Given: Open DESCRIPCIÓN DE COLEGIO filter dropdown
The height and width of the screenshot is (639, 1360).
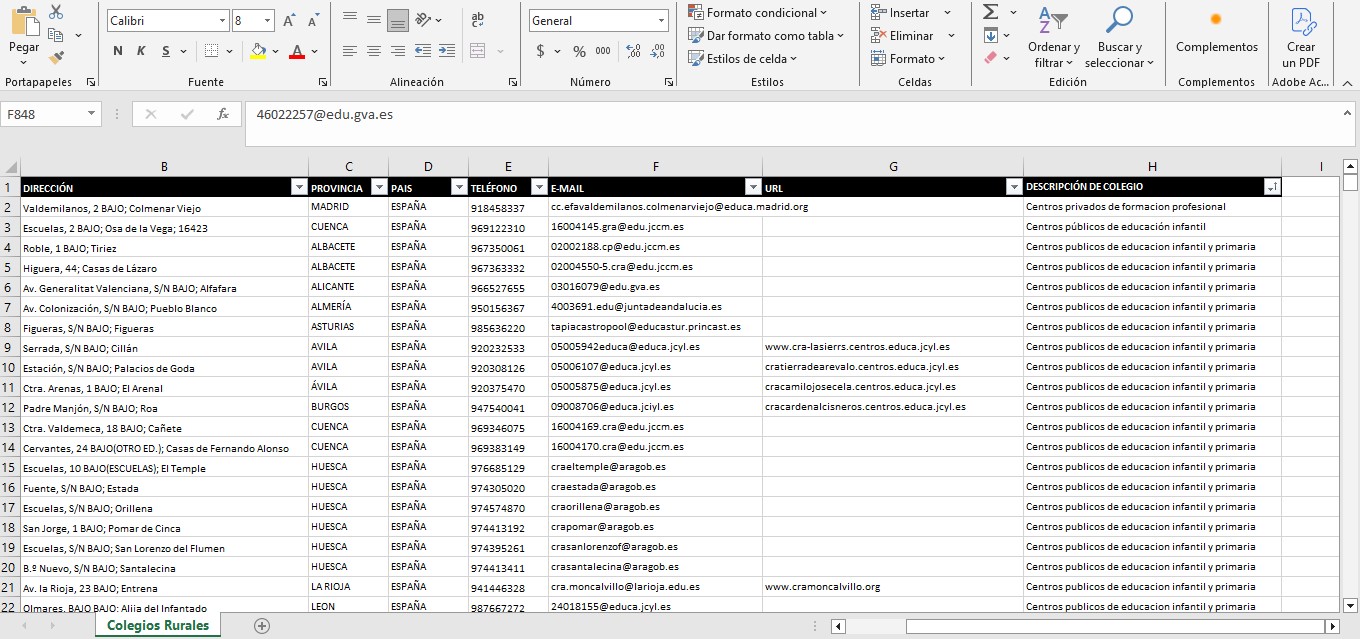Looking at the screenshot, I should click(x=1272, y=187).
